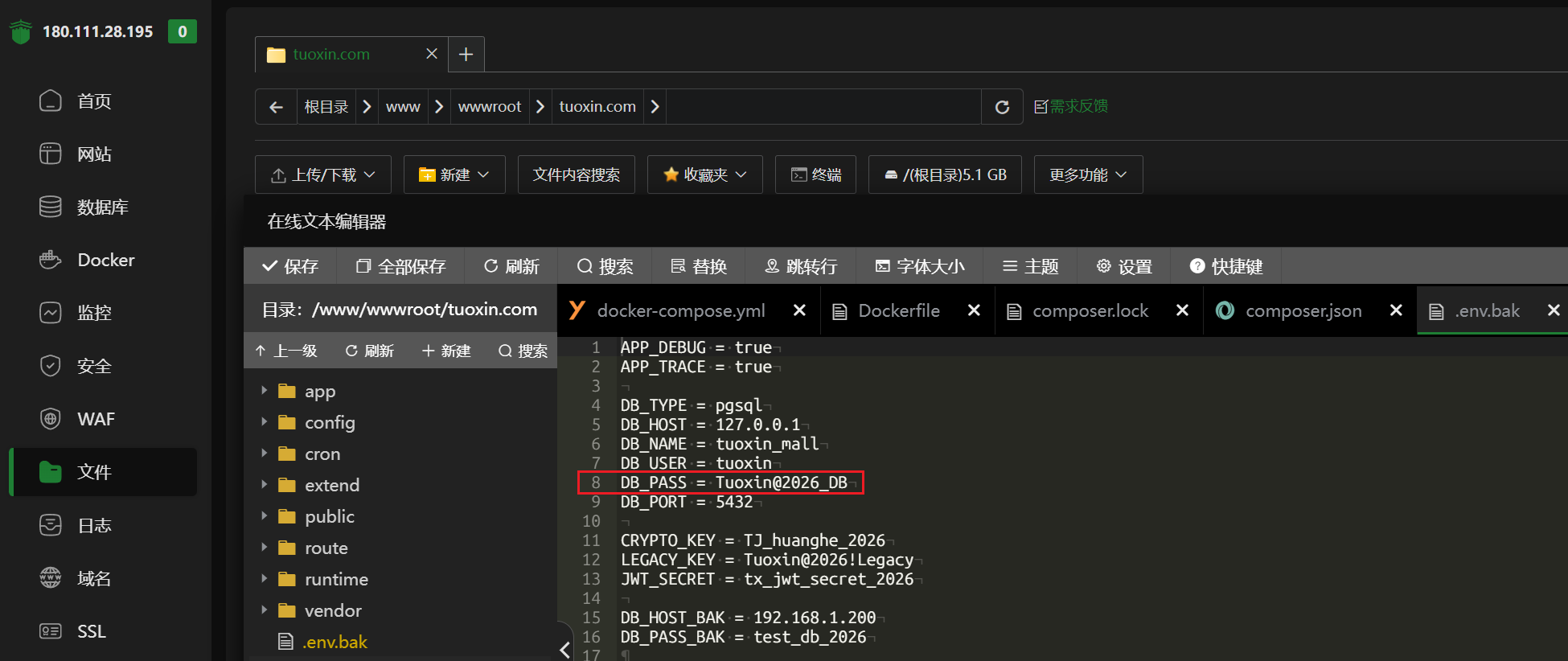Screen dimensions: 1568x661
Task: Switch to composer.json tab
Action: click(1303, 310)
